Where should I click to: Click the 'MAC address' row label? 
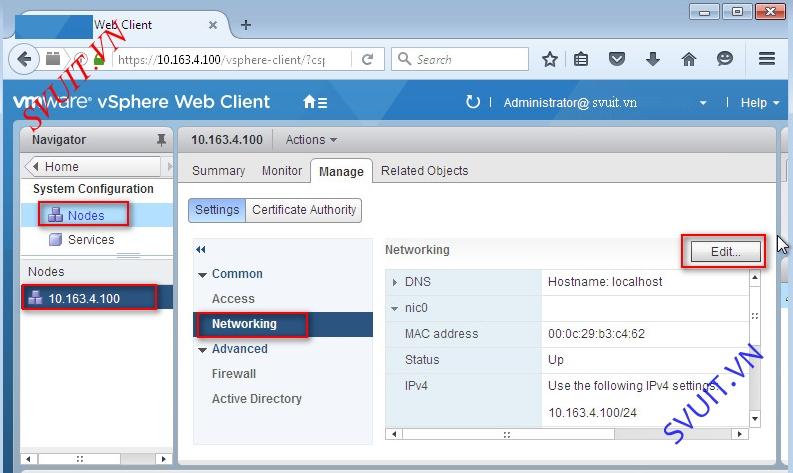(x=441, y=334)
